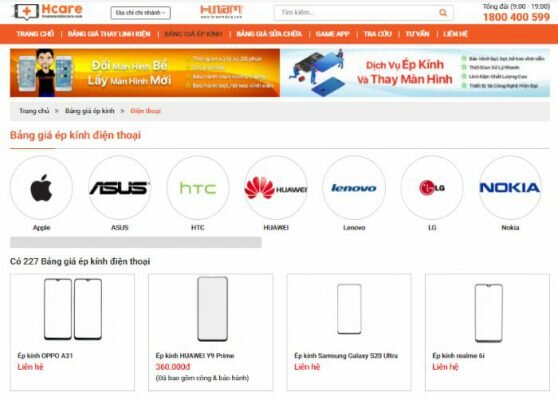Select the ASUS brand logo
The height and width of the screenshot is (400, 558).
pos(120,188)
